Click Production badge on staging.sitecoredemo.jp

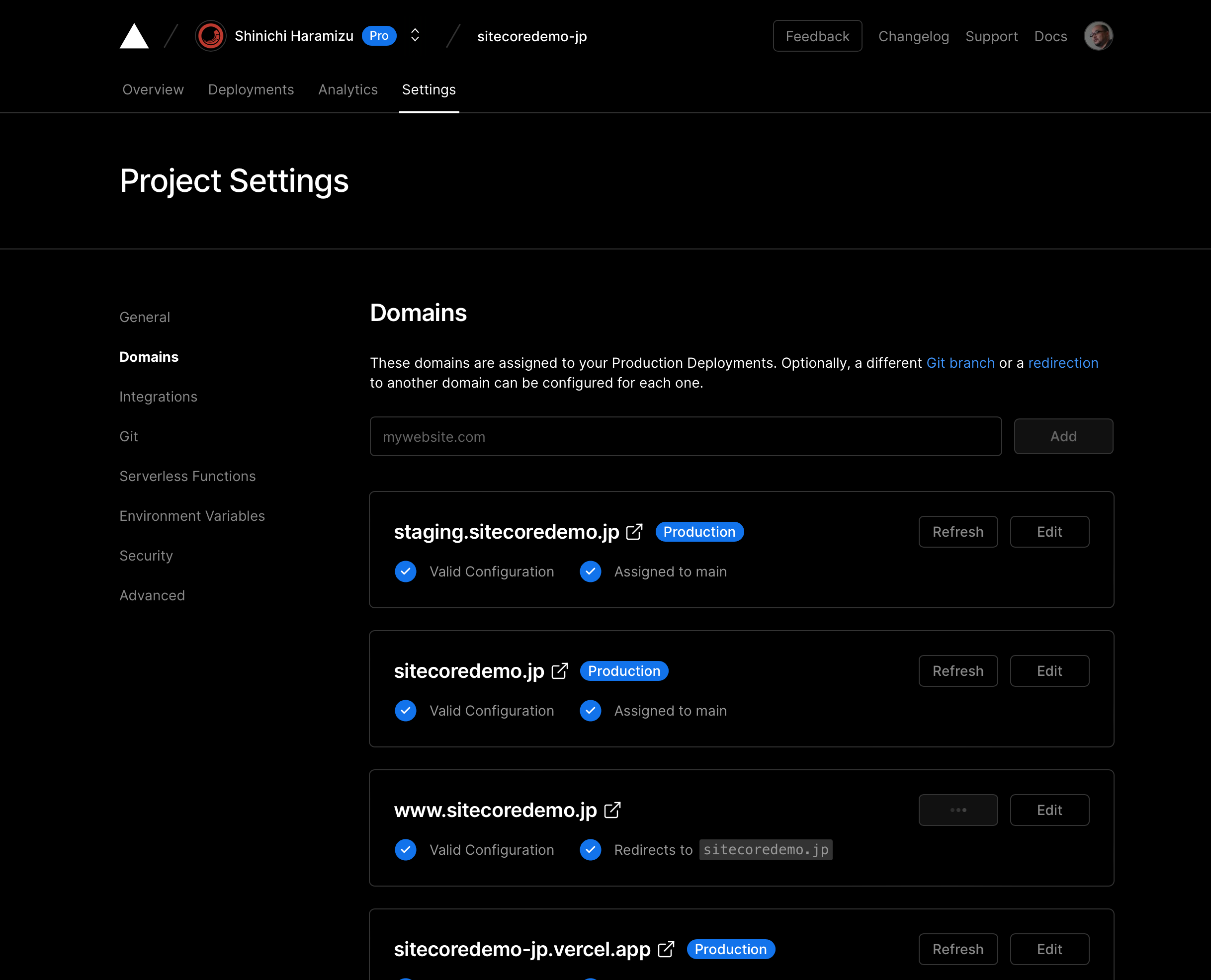[x=699, y=532]
